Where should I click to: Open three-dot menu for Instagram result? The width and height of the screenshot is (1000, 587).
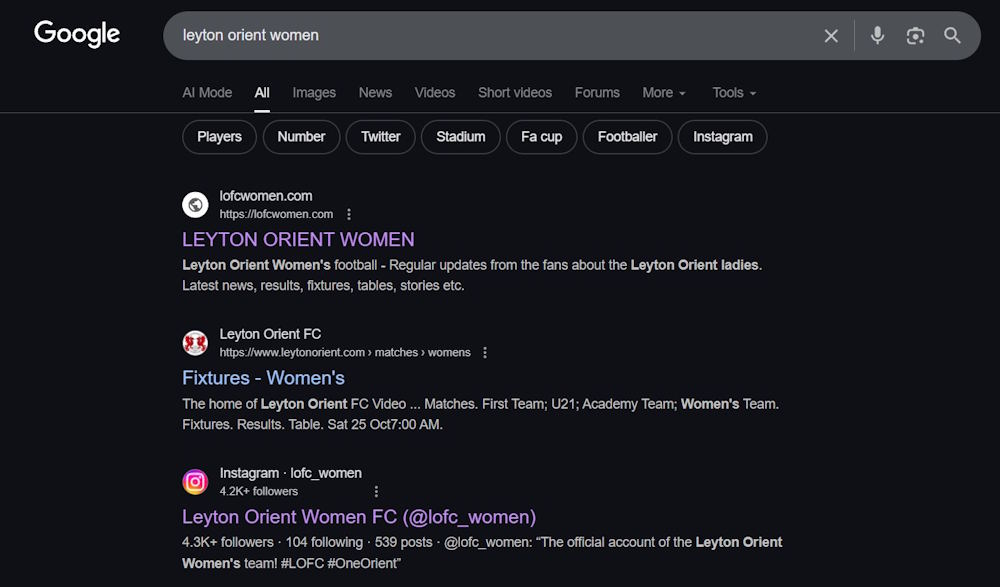[376, 491]
